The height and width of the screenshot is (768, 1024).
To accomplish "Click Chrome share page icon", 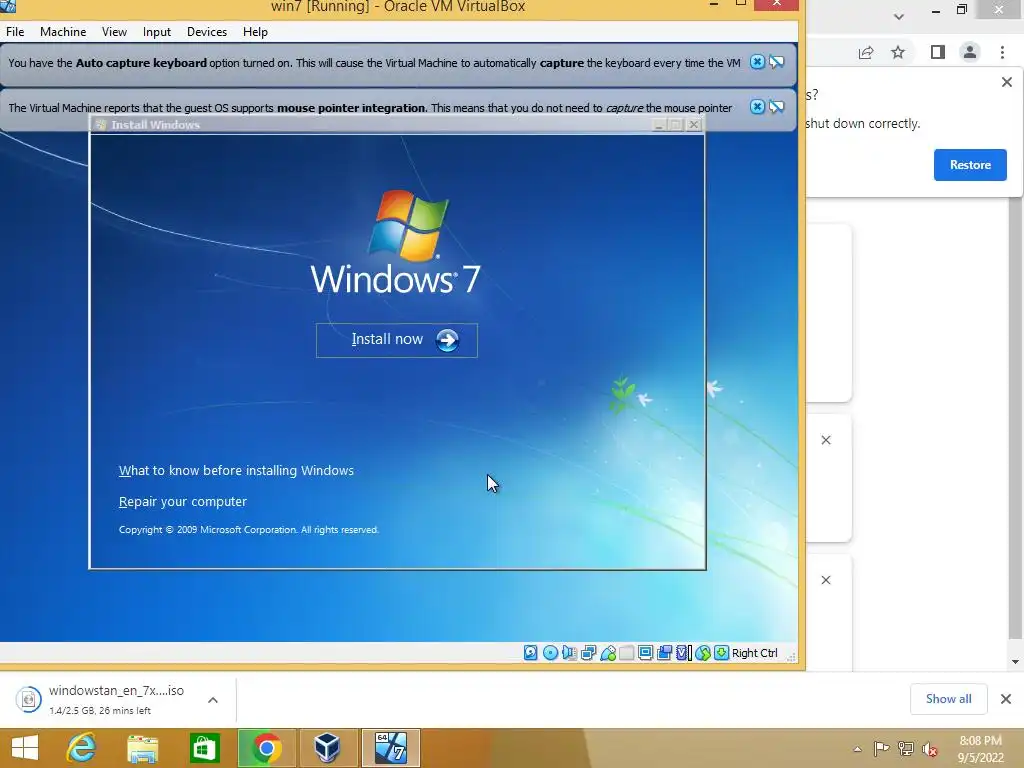I will point(866,52).
